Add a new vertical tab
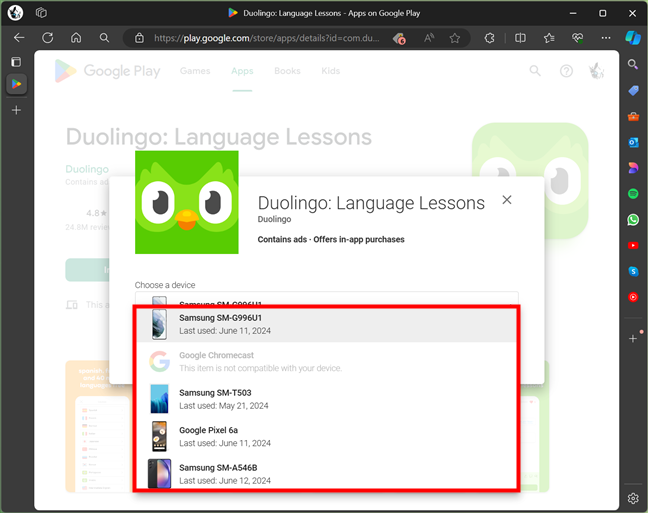The image size is (648, 513). tap(17, 110)
